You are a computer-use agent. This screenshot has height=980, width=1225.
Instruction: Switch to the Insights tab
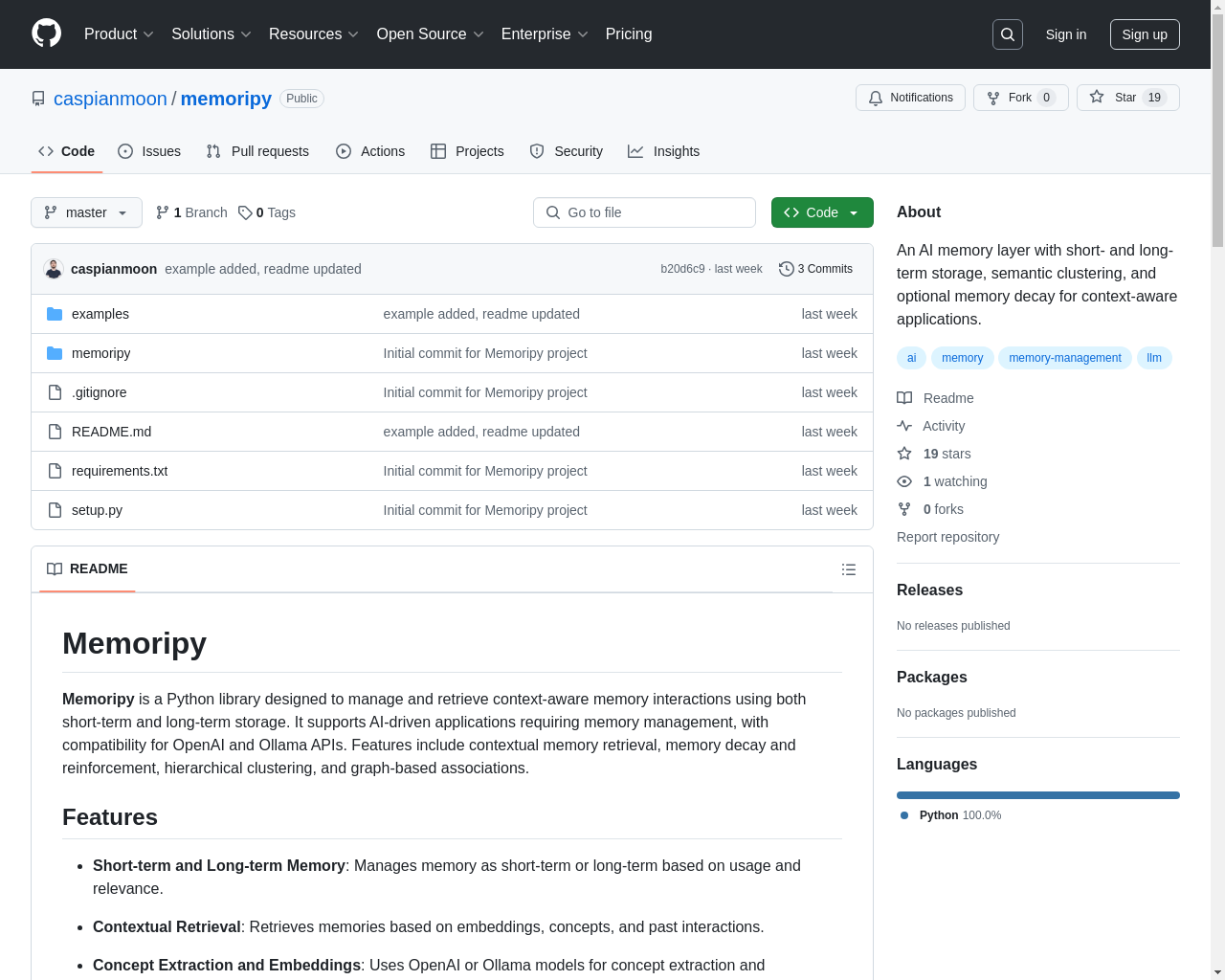coord(663,151)
